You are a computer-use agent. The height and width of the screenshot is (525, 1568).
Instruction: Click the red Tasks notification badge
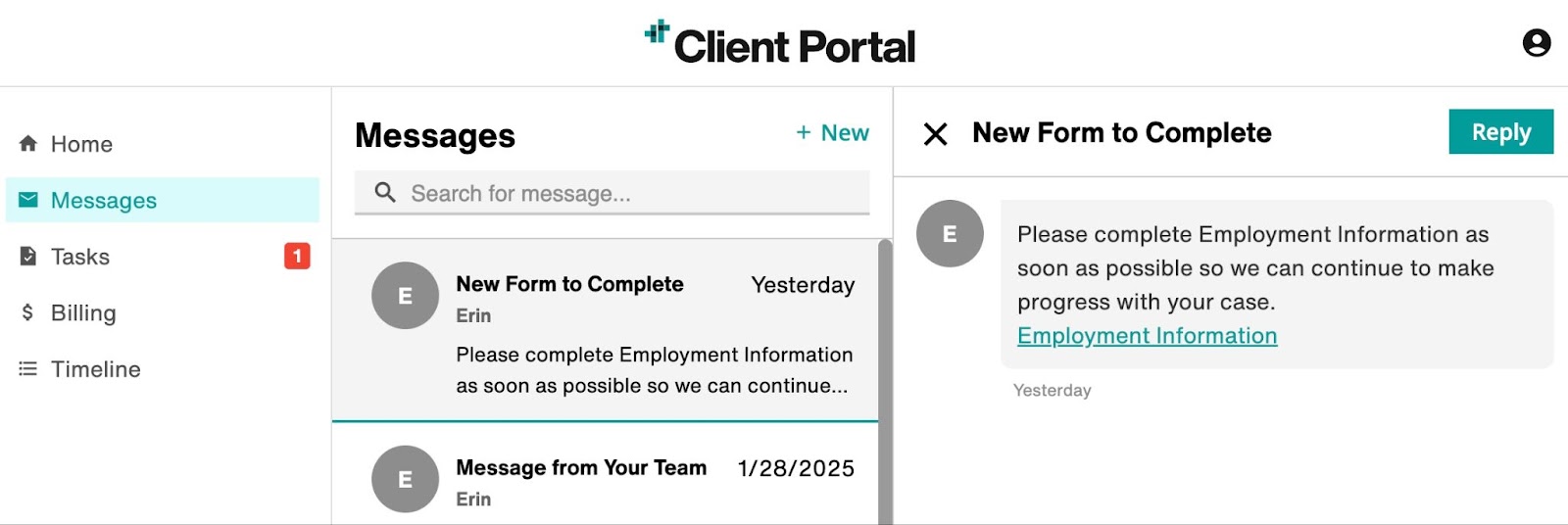click(x=297, y=256)
